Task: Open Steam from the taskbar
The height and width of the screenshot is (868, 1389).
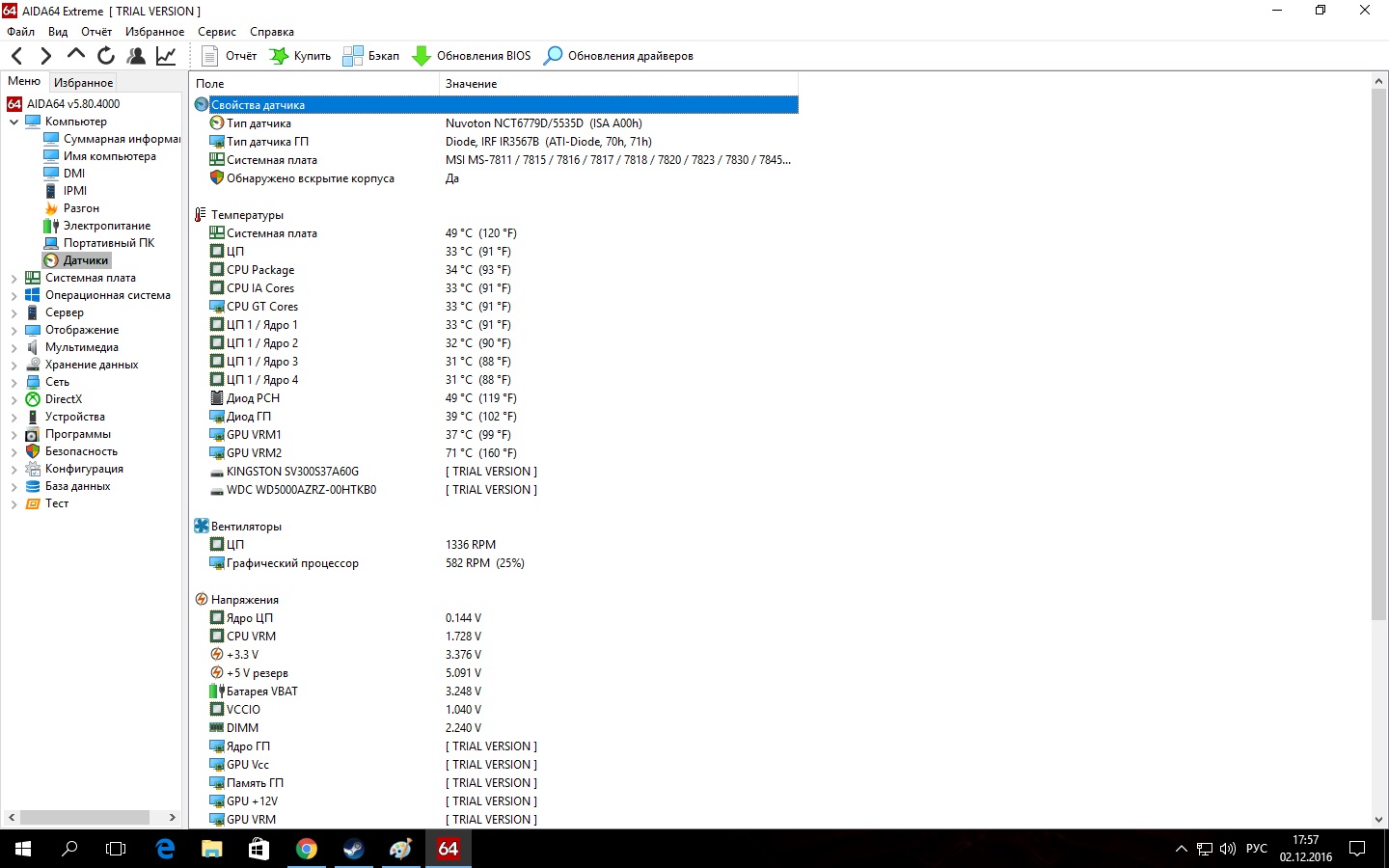Action: pyautogui.click(x=354, y=849)
